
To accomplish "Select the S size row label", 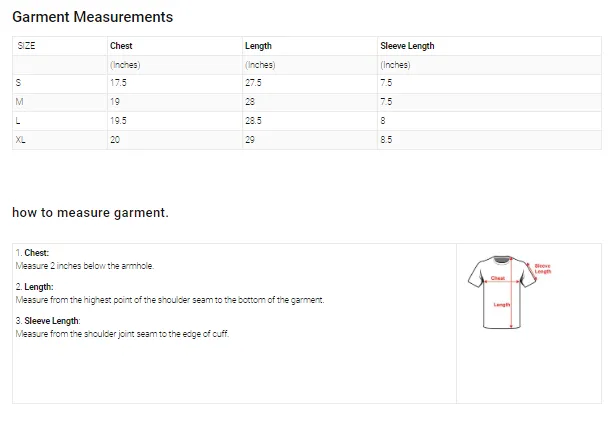I will (18, 83).
